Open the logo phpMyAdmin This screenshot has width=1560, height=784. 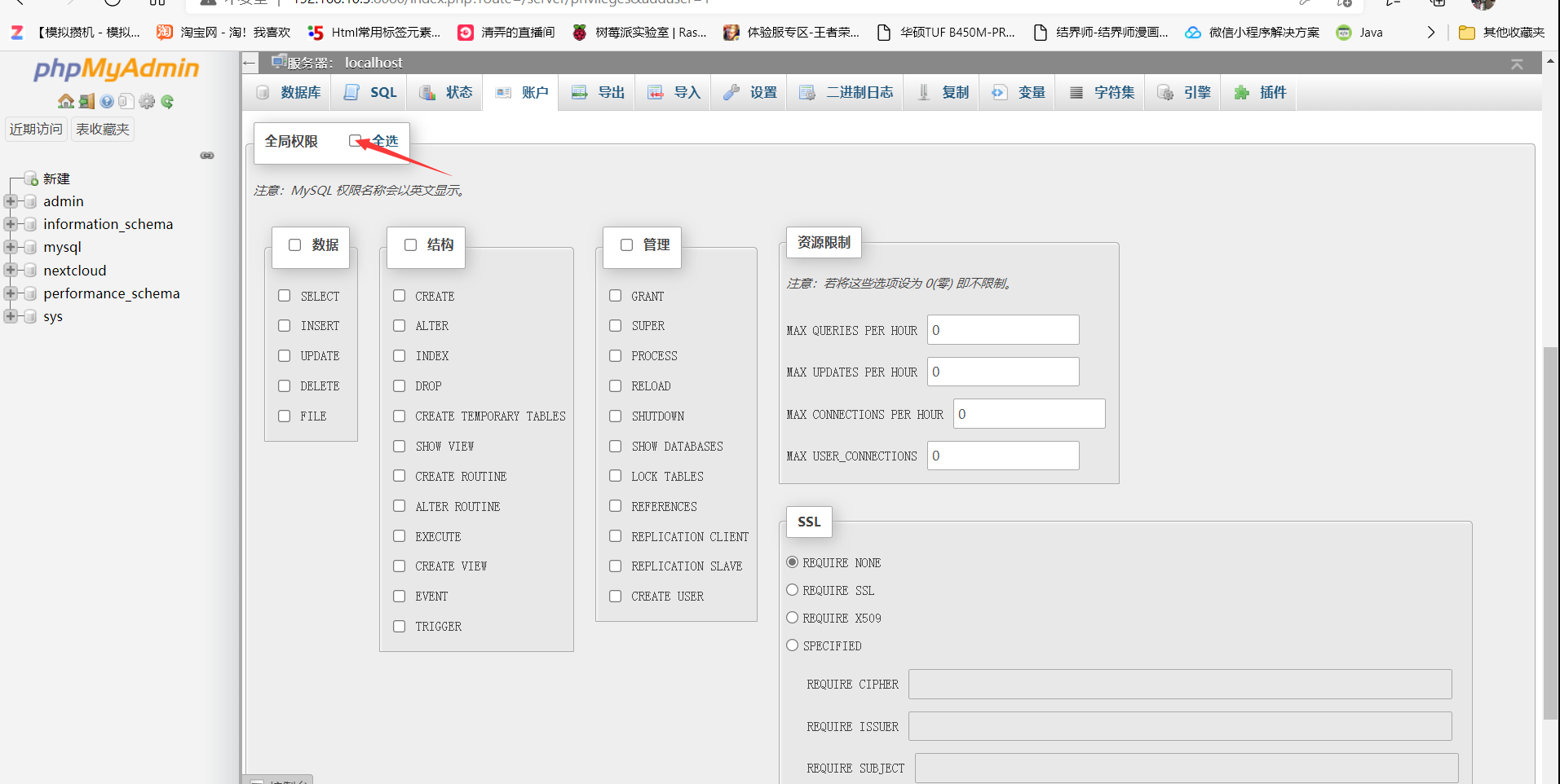coord(117,68)
